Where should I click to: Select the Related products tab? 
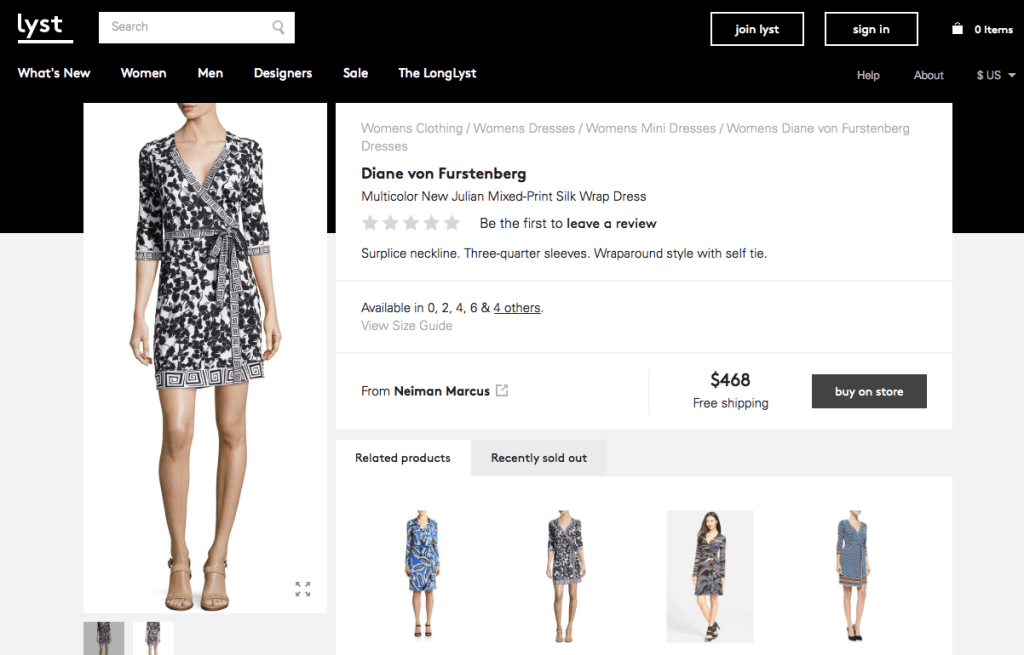pos(403,458)
